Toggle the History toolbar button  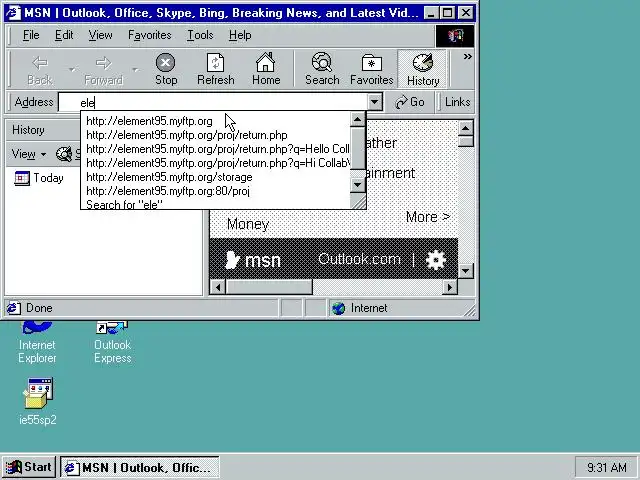422,69
